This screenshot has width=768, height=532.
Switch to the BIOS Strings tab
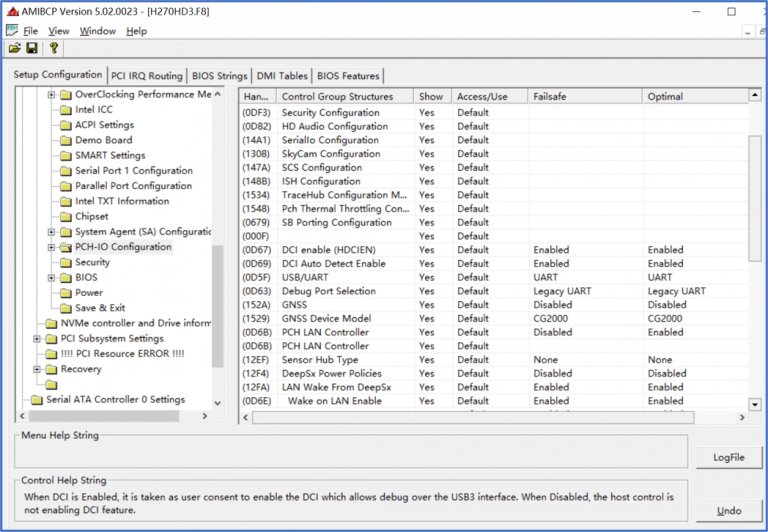[220, 76]
